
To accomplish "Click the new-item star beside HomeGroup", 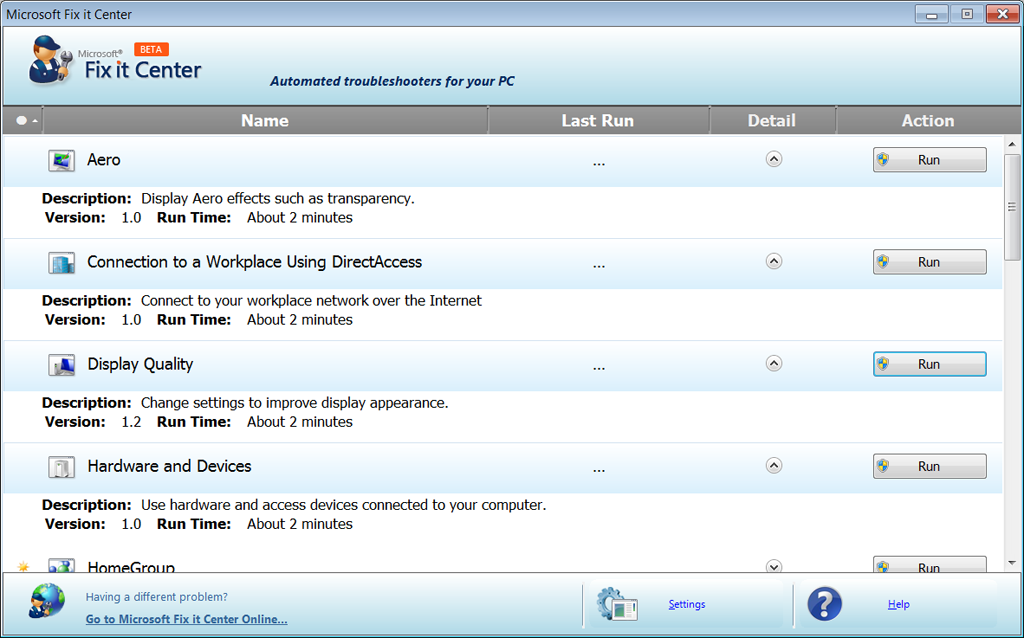I will tap(24, 566).
